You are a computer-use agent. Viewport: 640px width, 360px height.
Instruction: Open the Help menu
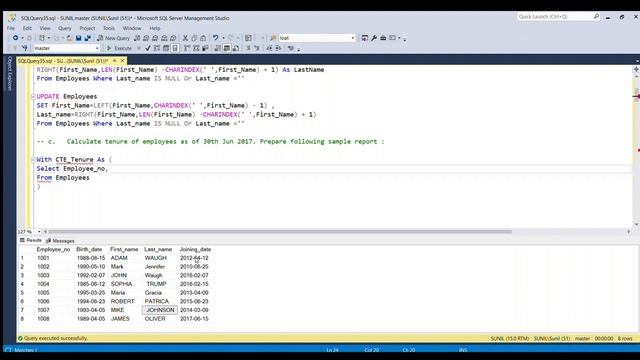click(155, 28)
